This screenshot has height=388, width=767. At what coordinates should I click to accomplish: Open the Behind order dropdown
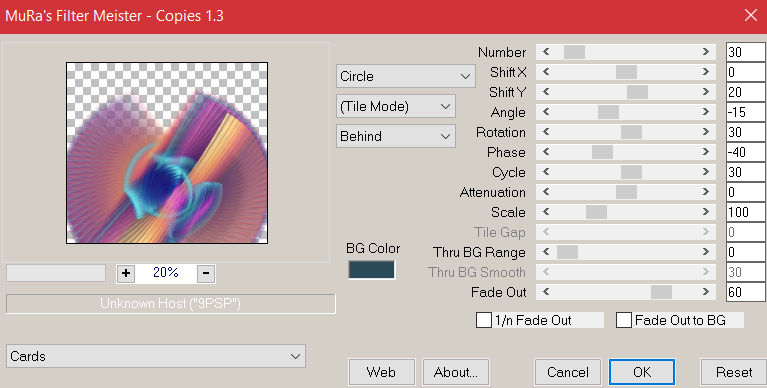396,136
